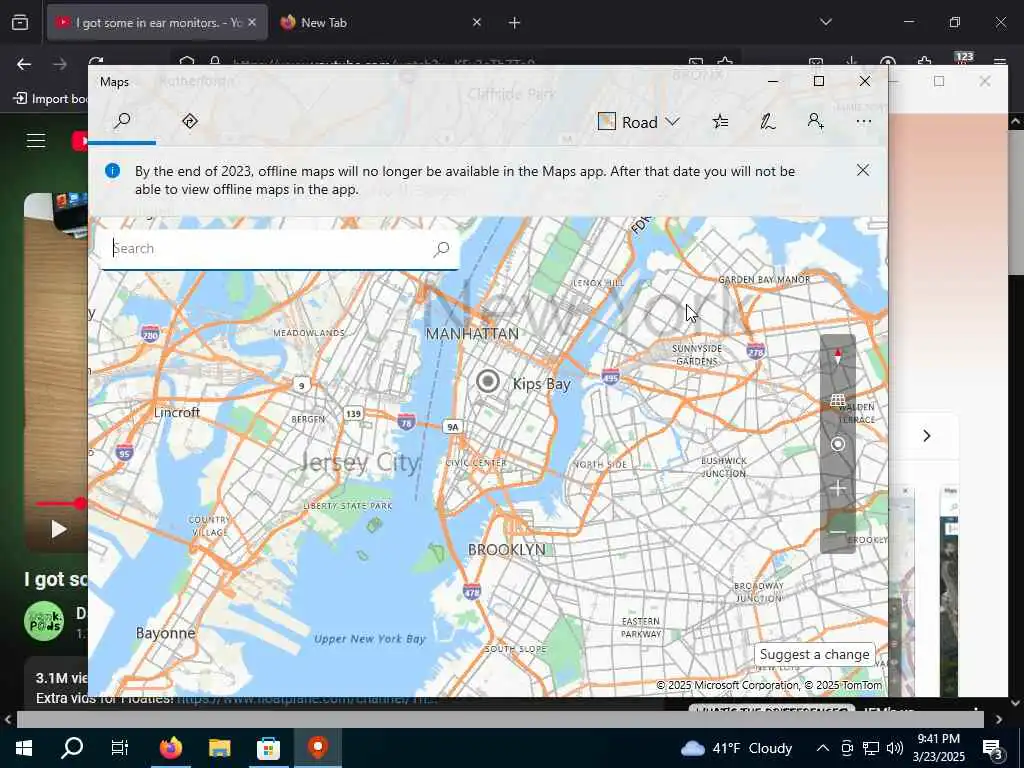1024x768 pixels.
Task: Click the scroll right arrow of the scrollbar
Action: pyautogui.click(x=999, y=719)
